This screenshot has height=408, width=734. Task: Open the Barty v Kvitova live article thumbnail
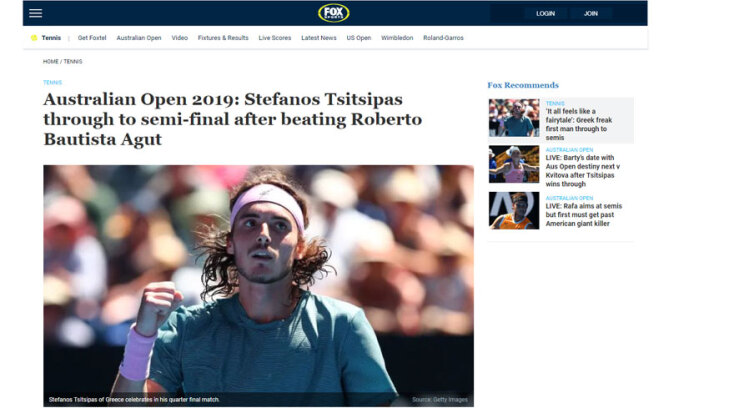click(514, 164)
